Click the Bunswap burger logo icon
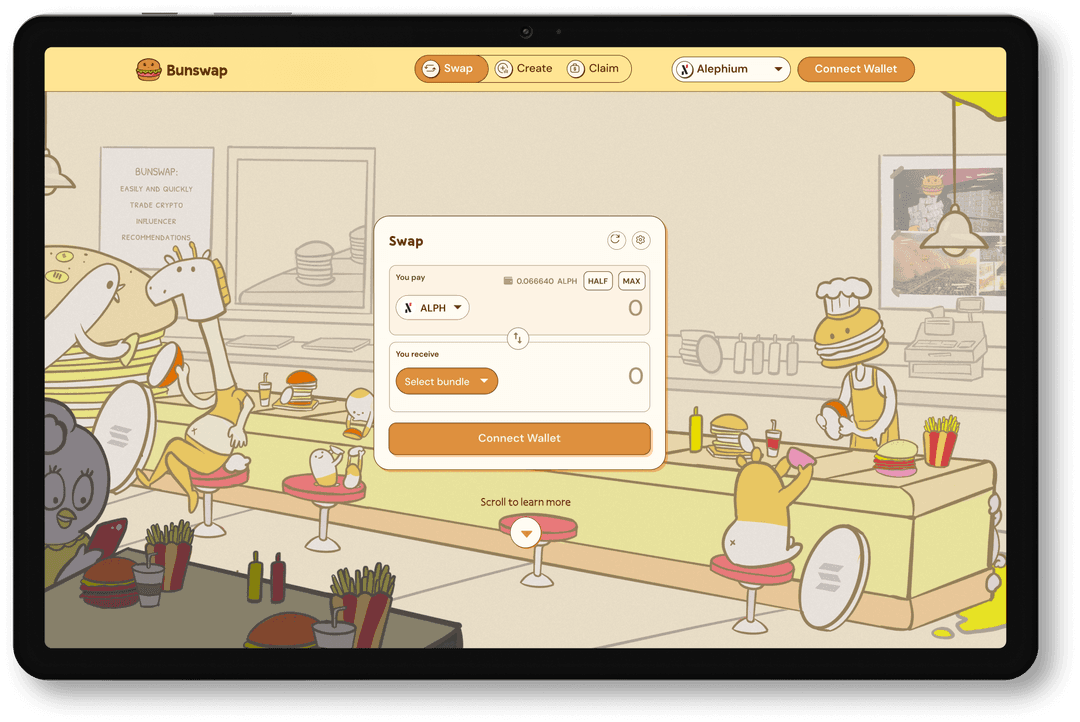This screenshot has width=1080, height=722. (x=149, y=70)
